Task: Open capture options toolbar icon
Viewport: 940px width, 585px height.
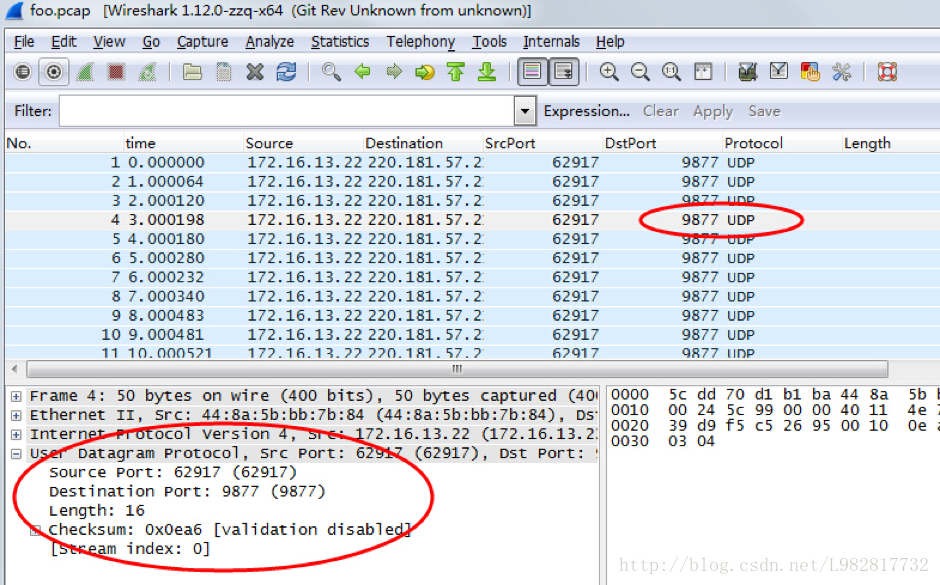Action: coord(53,73)
